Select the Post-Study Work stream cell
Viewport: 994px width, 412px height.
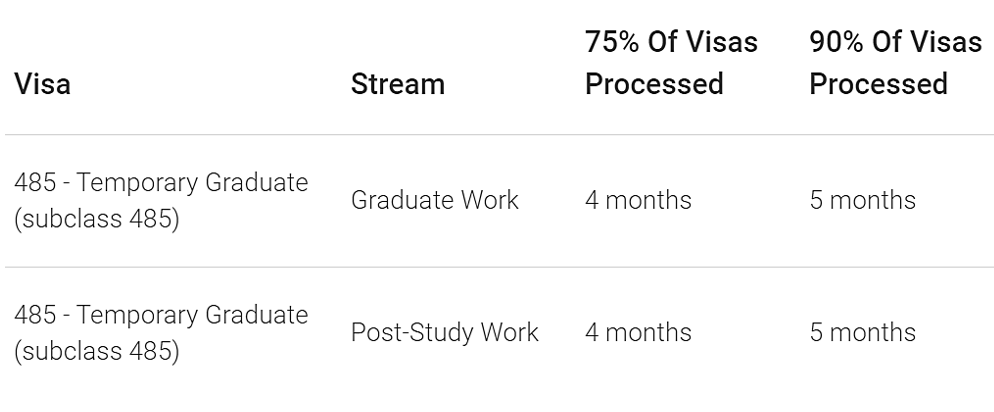(x=444, y=333)
